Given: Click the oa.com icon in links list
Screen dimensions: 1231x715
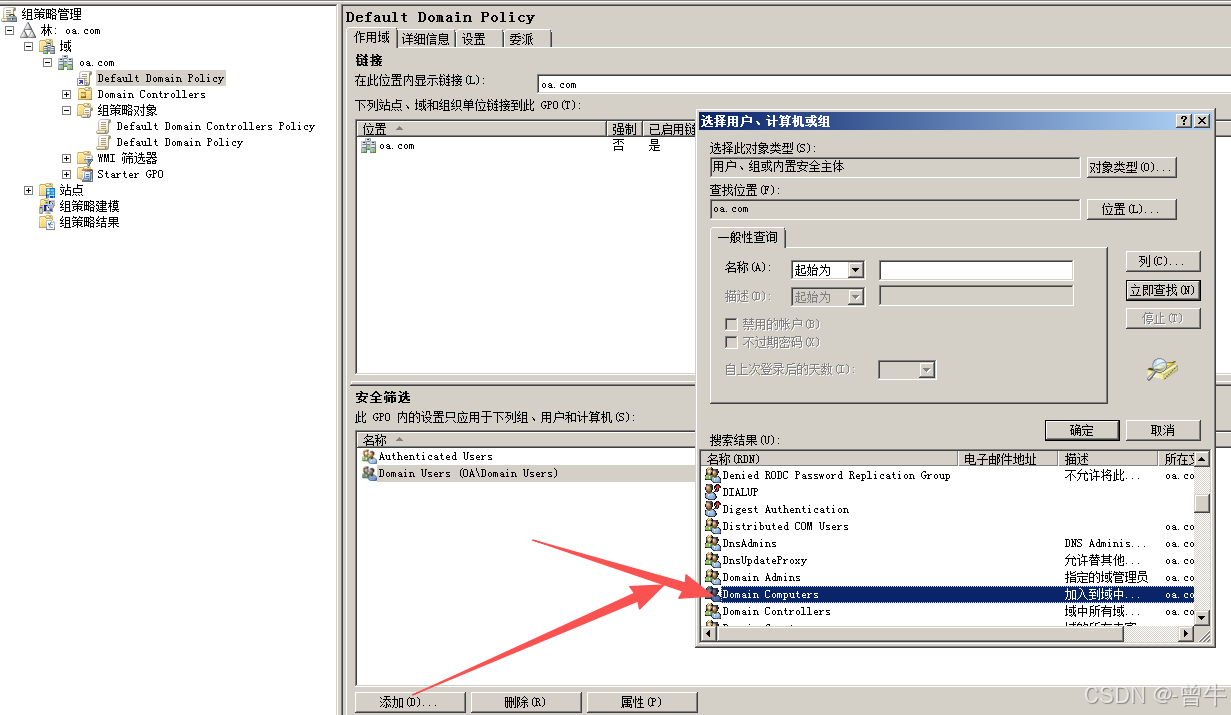Looking at the screenshot, I should (369, 146).
